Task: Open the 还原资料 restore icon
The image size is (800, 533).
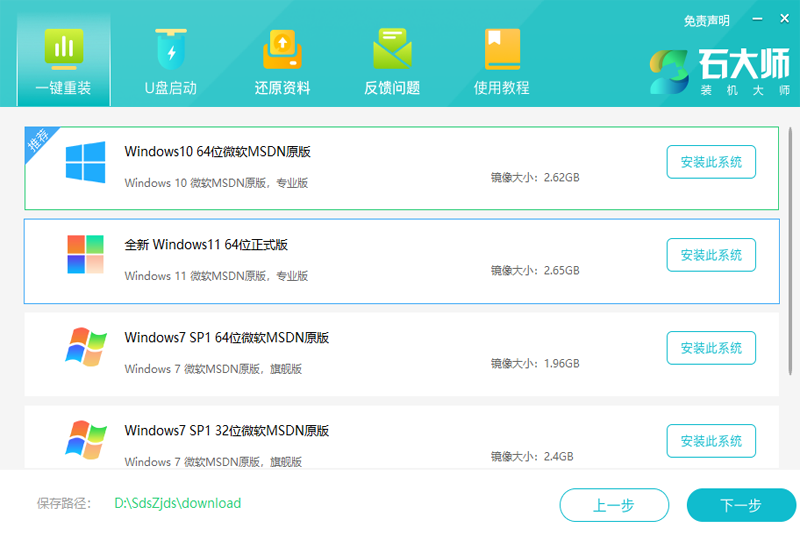Action: pyautogui.click(x=282, y=49)
